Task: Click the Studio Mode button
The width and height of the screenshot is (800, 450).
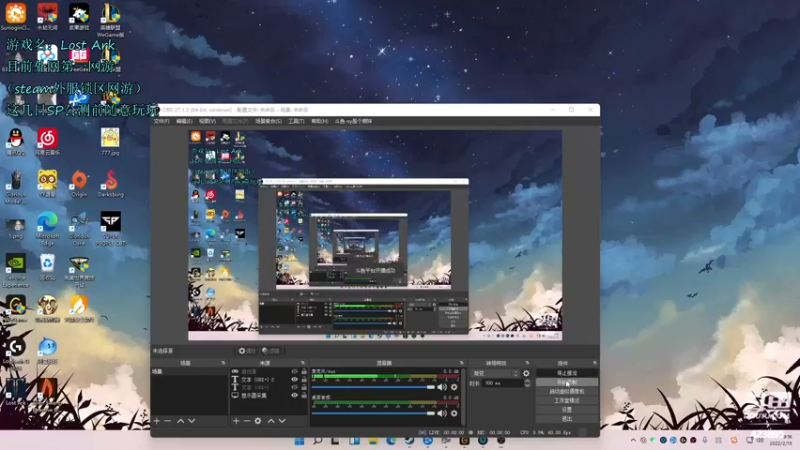Action: pos(567,401)
